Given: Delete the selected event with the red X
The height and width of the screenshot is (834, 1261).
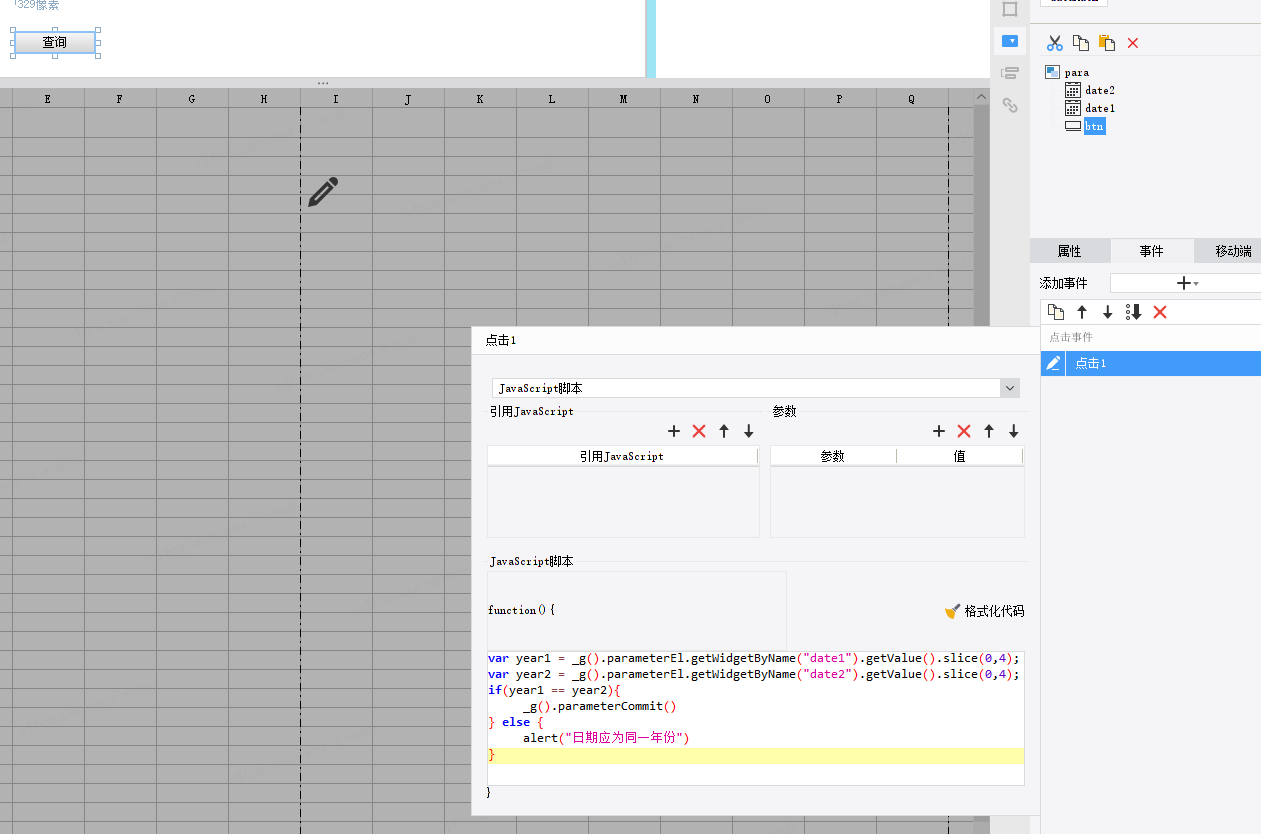Looking at the screenshot, I should (1160, 312).
